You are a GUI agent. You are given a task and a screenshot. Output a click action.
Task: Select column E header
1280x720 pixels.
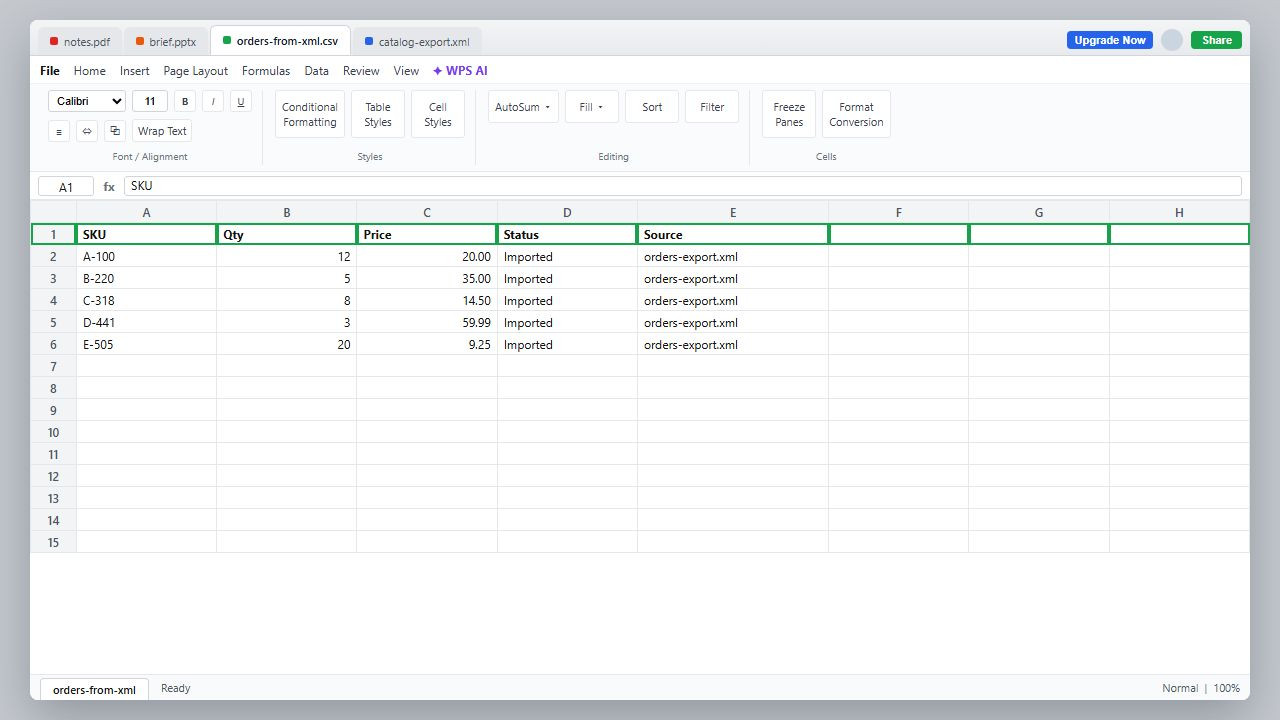tap(733, 212)
